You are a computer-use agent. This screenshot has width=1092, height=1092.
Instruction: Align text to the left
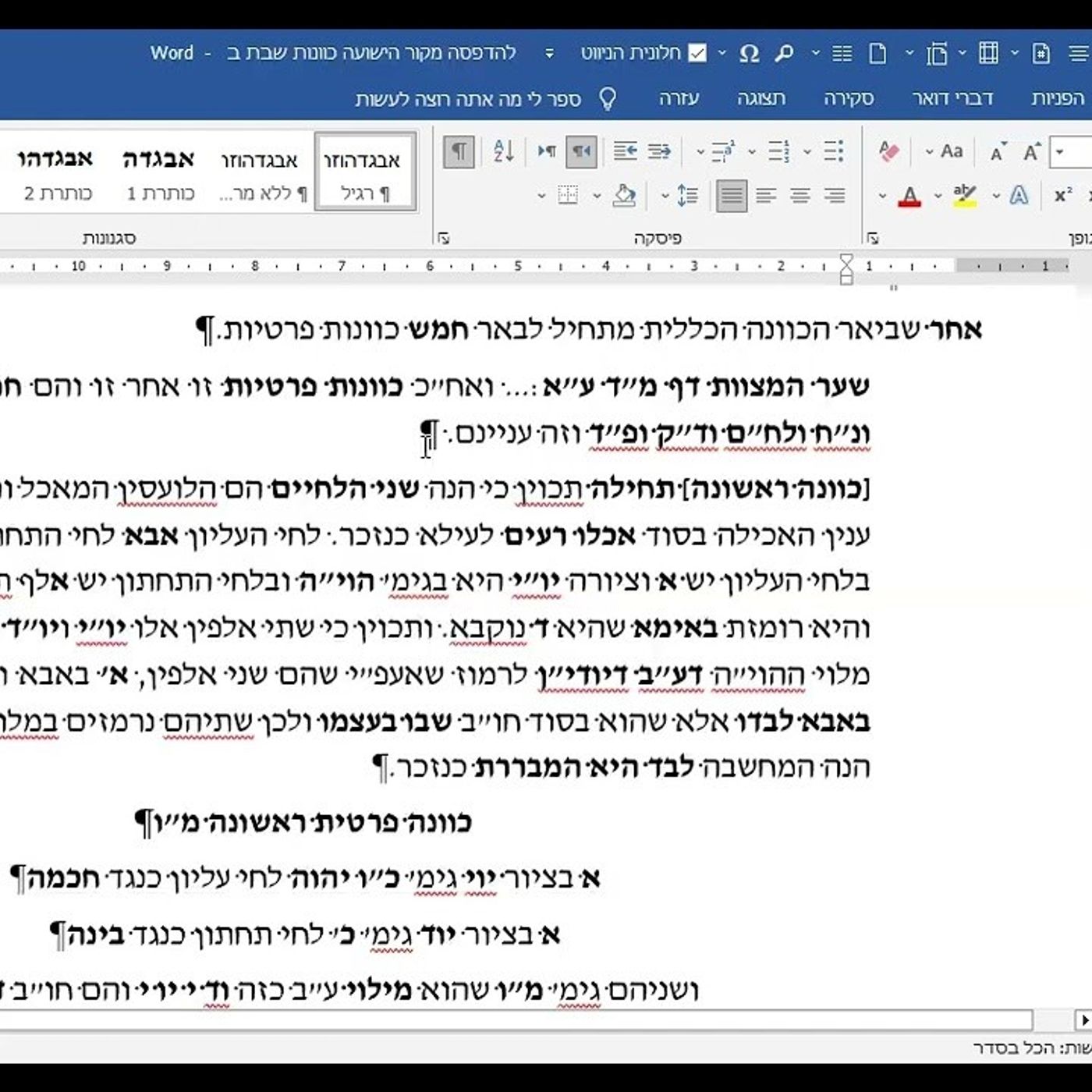(x=766, y=195)
